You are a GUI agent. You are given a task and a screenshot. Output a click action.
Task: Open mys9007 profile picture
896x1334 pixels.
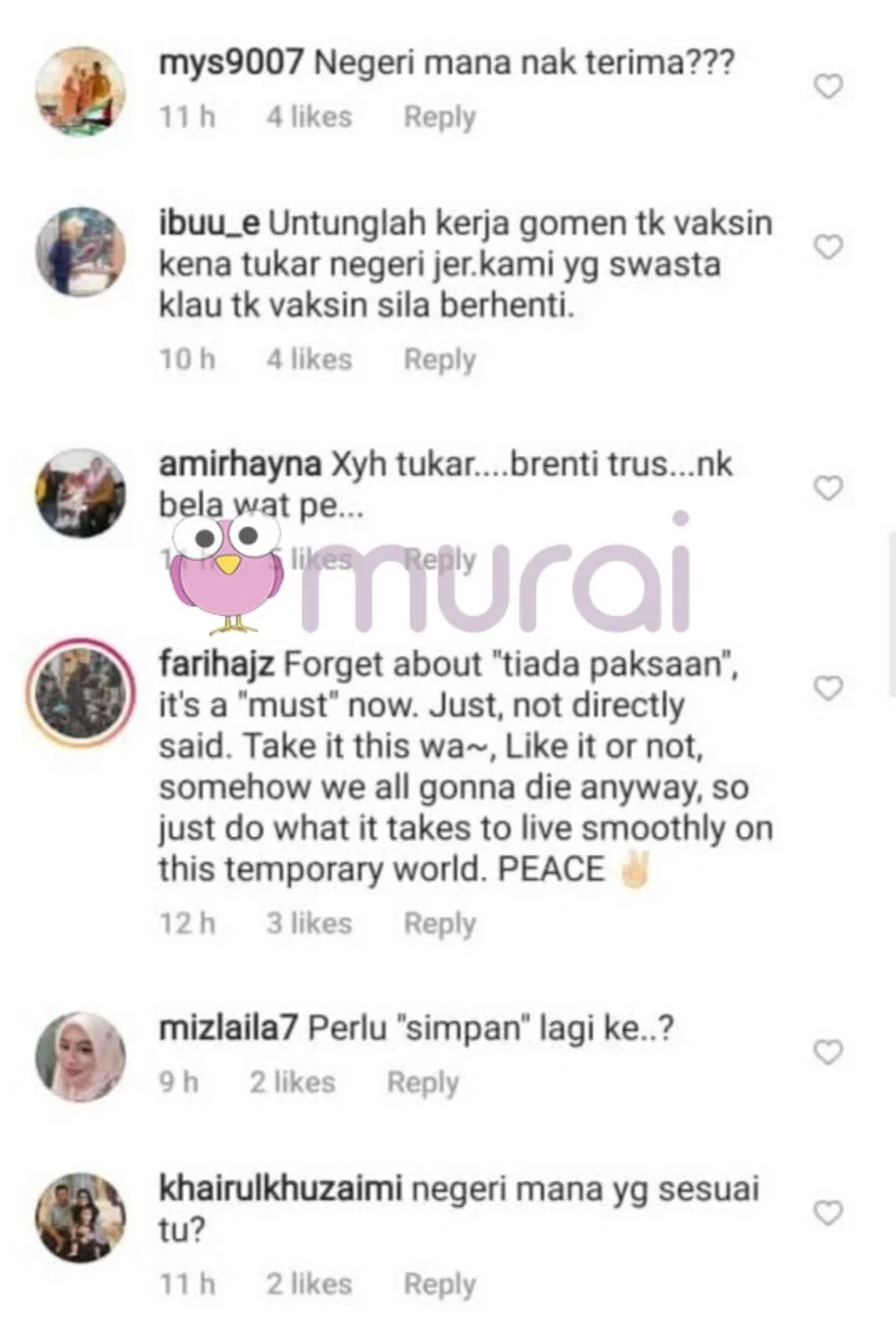[80, 91]
